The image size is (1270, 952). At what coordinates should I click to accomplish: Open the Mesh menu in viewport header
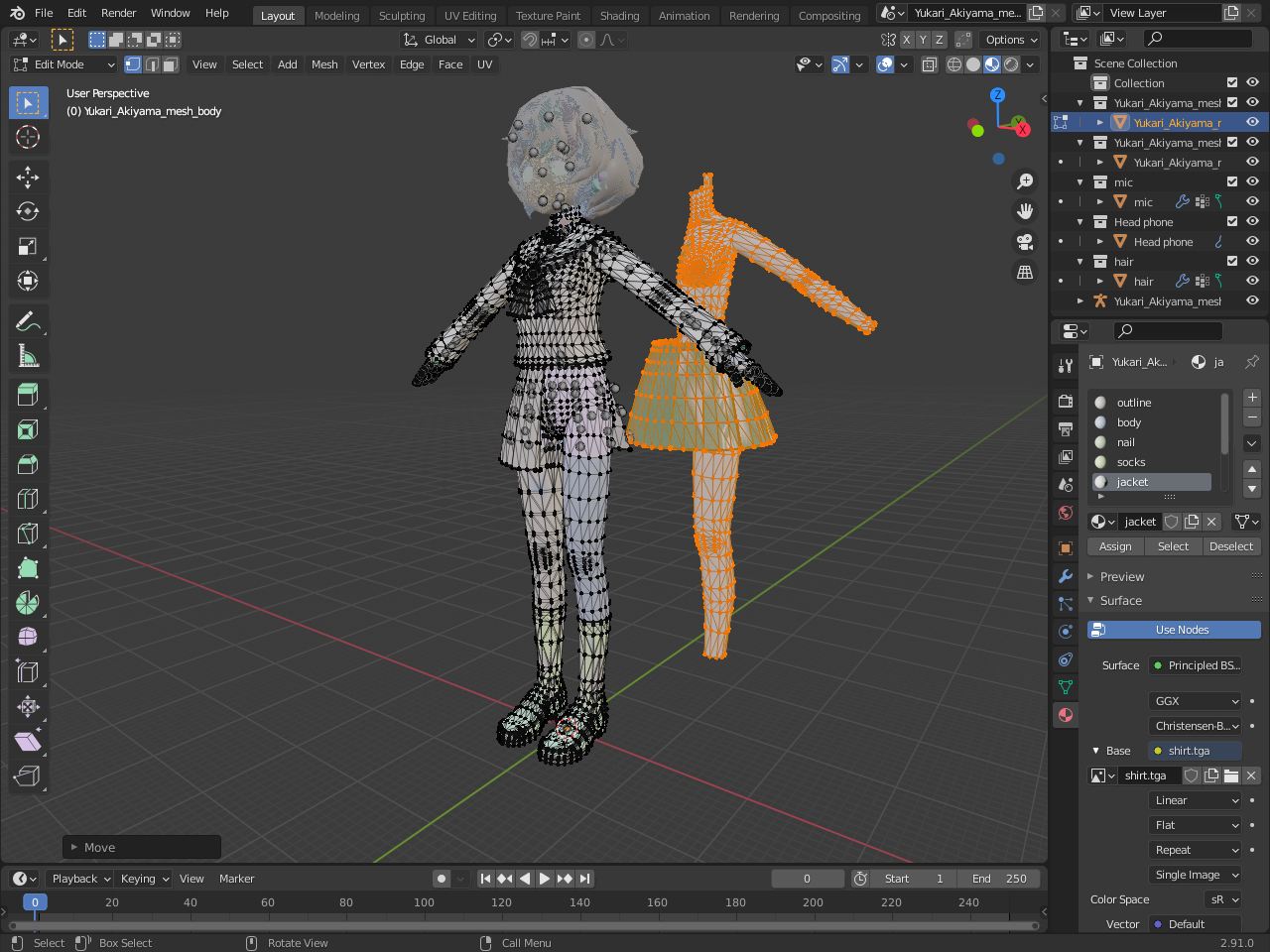(x=324, y=64)
